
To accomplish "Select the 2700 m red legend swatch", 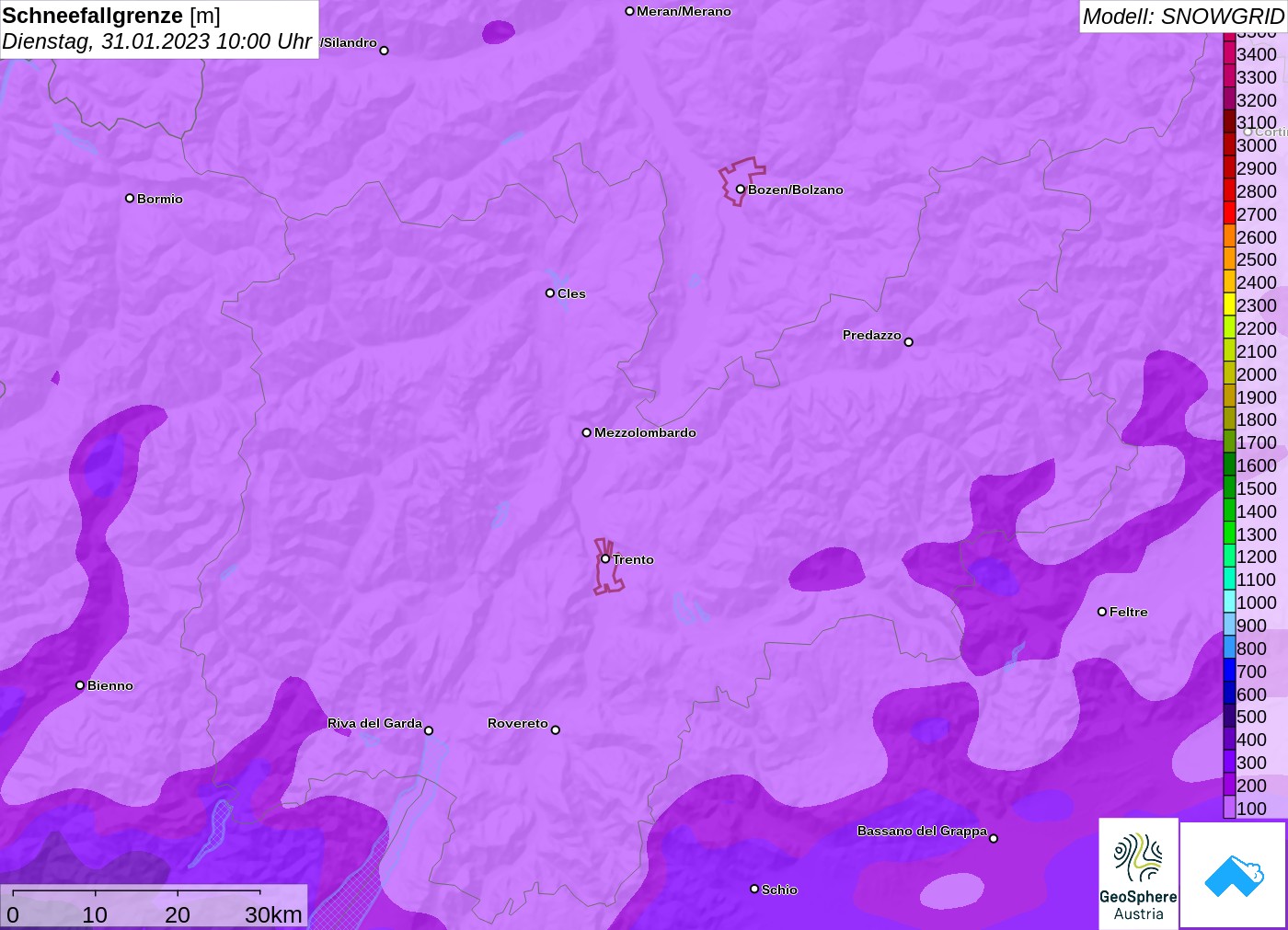I will click(1229, 213).
